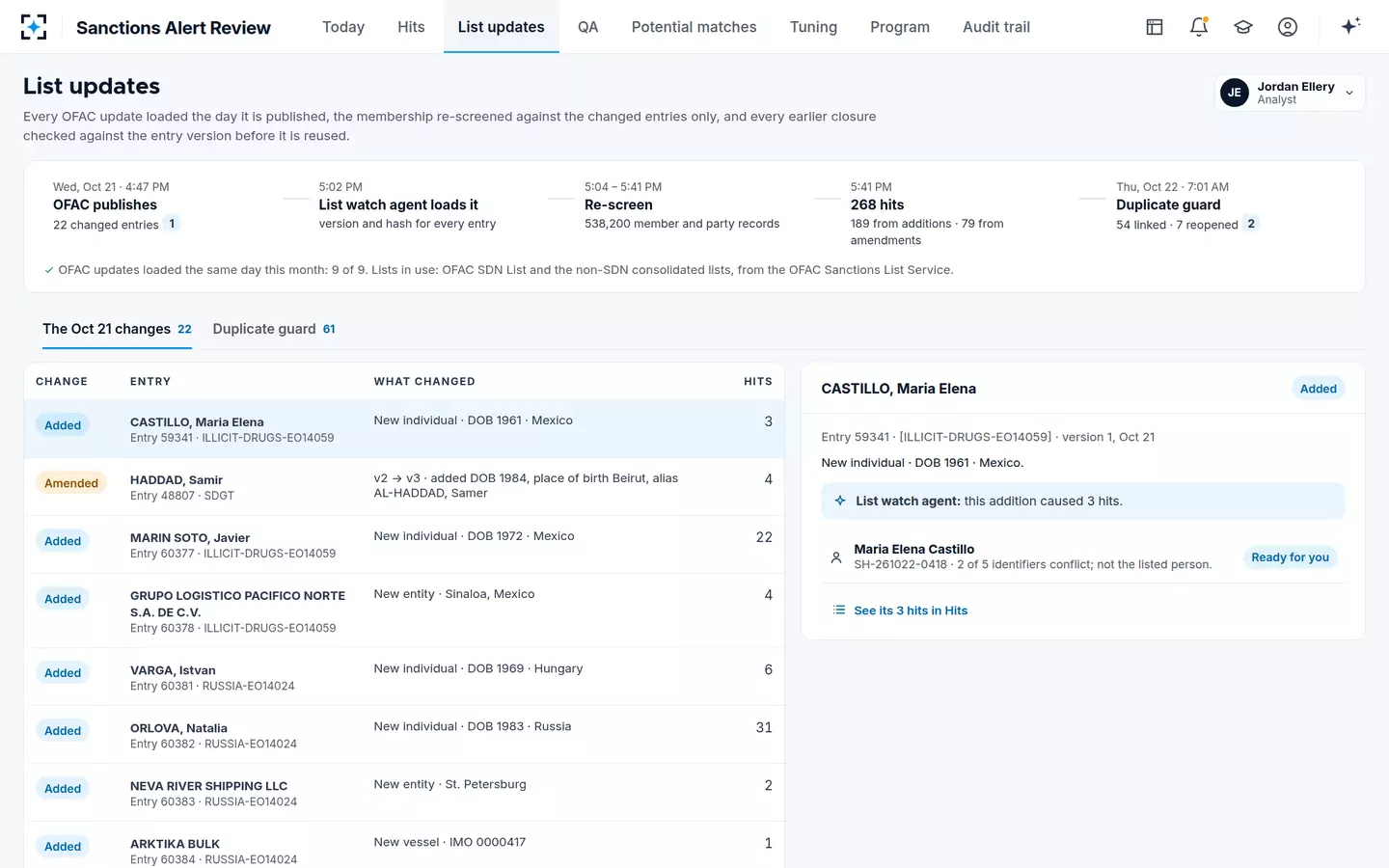This screenshot has height=868, width=1389.
Task: Follow the See its 3 hits in Hits link
Action: point(911,610)
